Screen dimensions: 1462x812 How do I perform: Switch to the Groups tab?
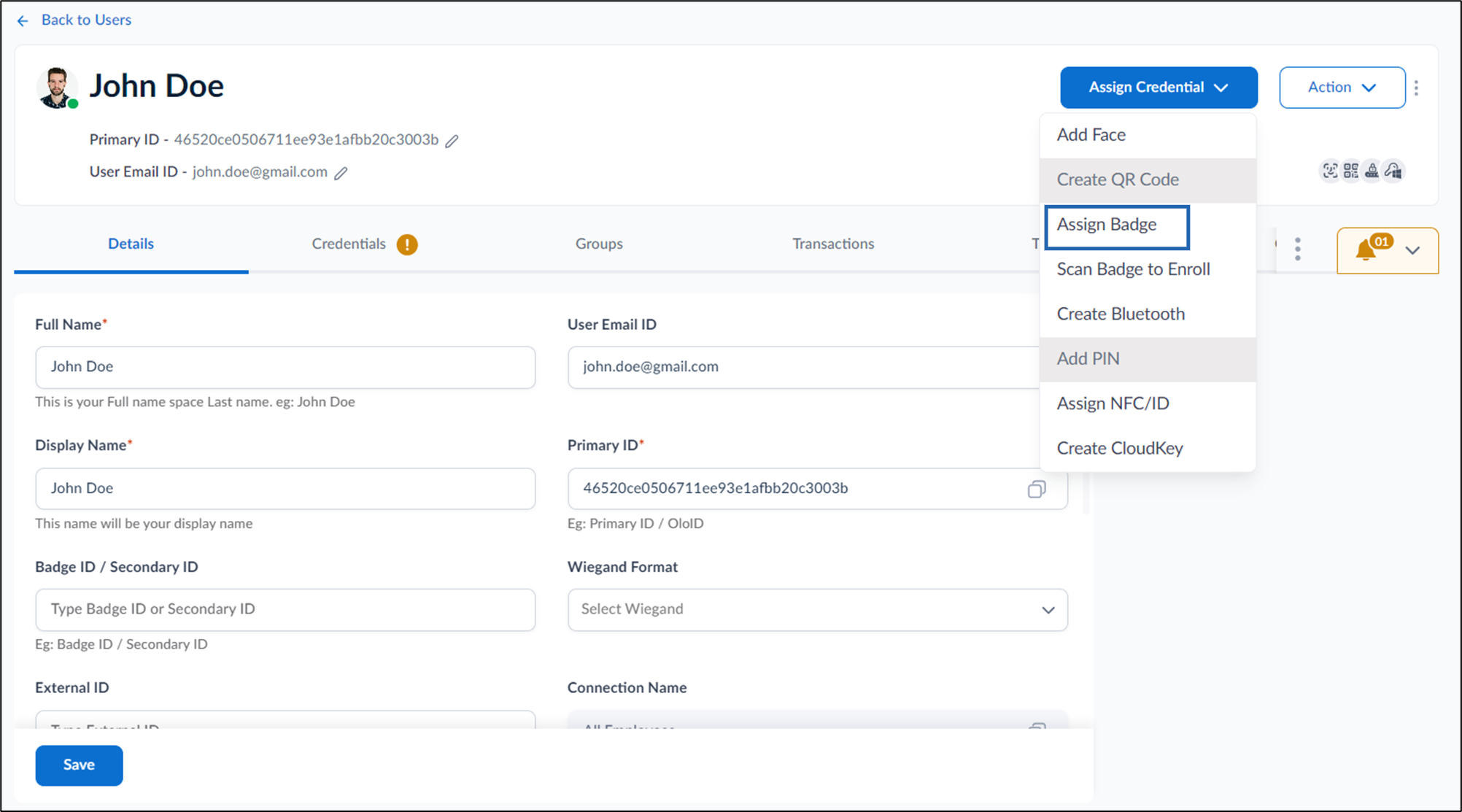pos(599,244)
